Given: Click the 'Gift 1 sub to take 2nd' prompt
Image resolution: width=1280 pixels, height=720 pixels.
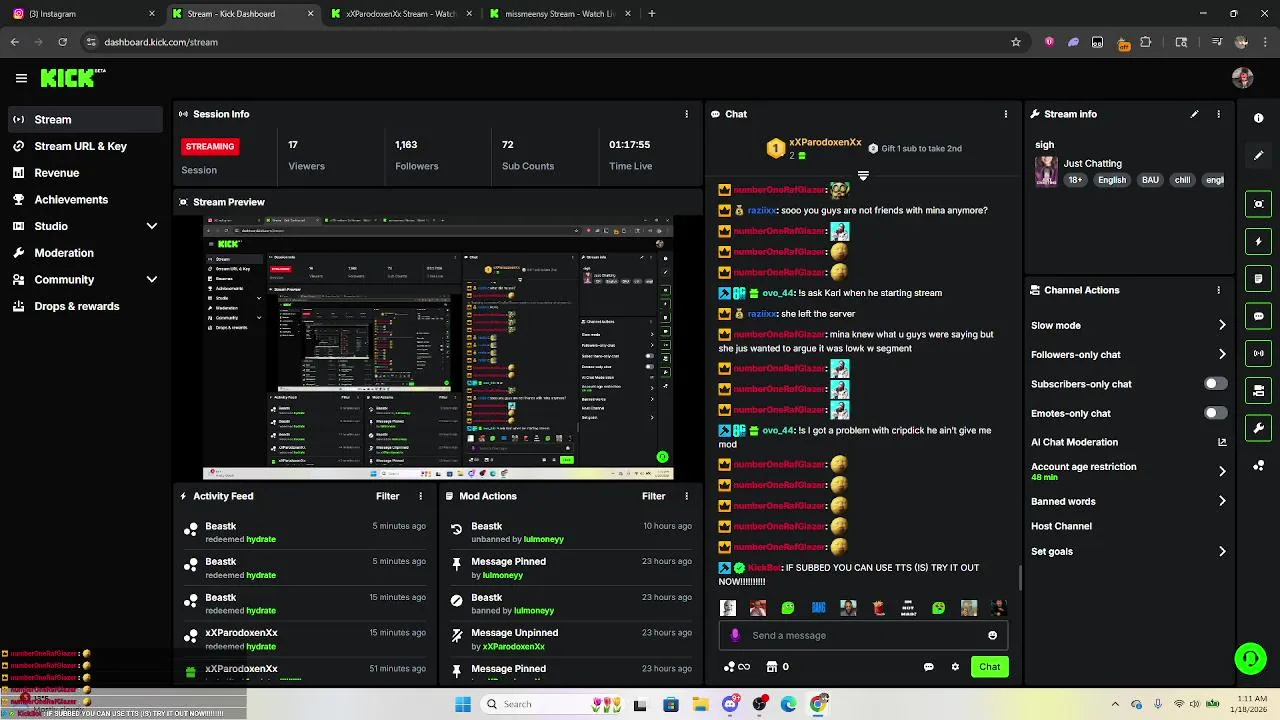Looking at the screenshot, I should tap(915, 148).
